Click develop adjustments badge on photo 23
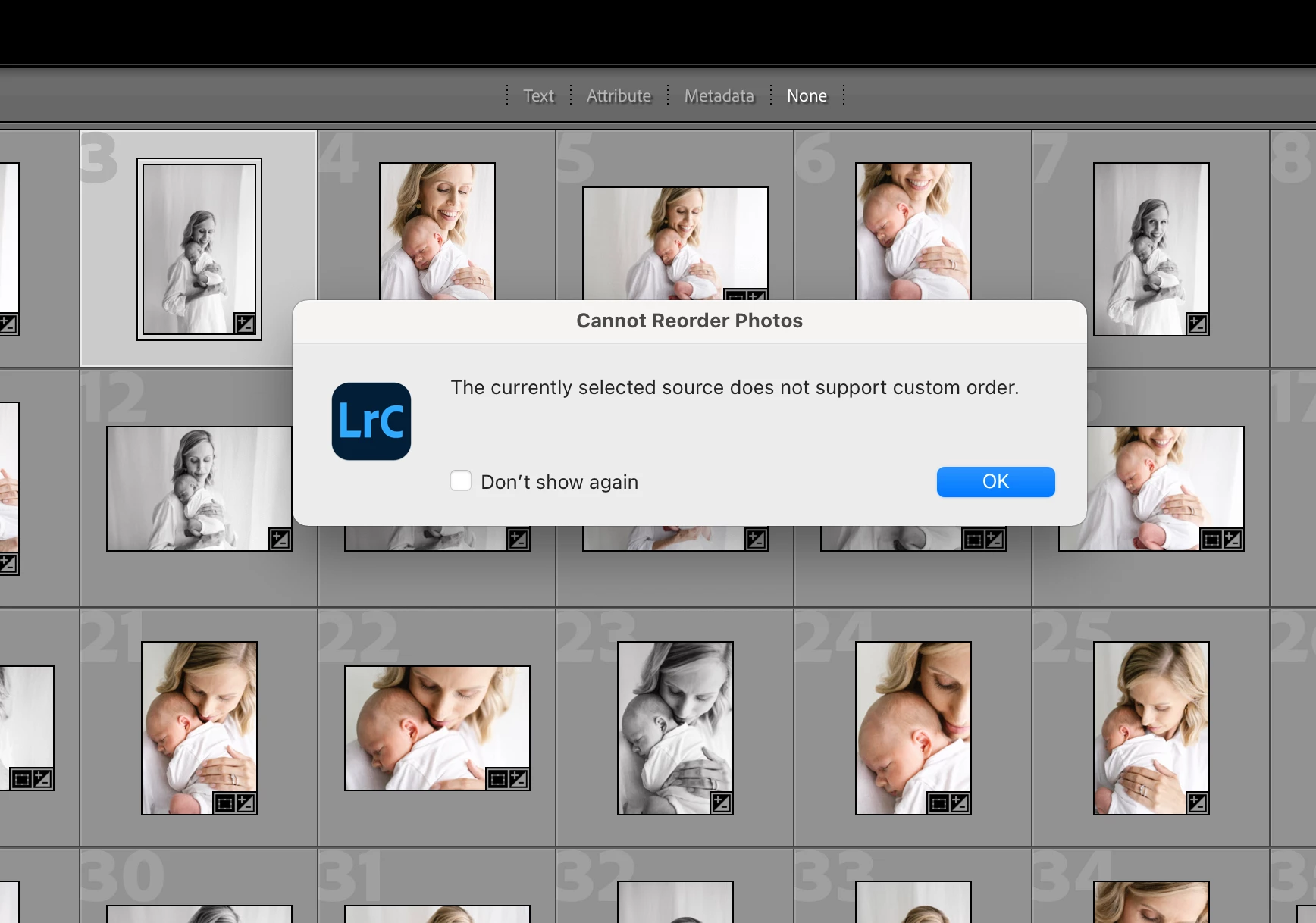 [722, 803]
